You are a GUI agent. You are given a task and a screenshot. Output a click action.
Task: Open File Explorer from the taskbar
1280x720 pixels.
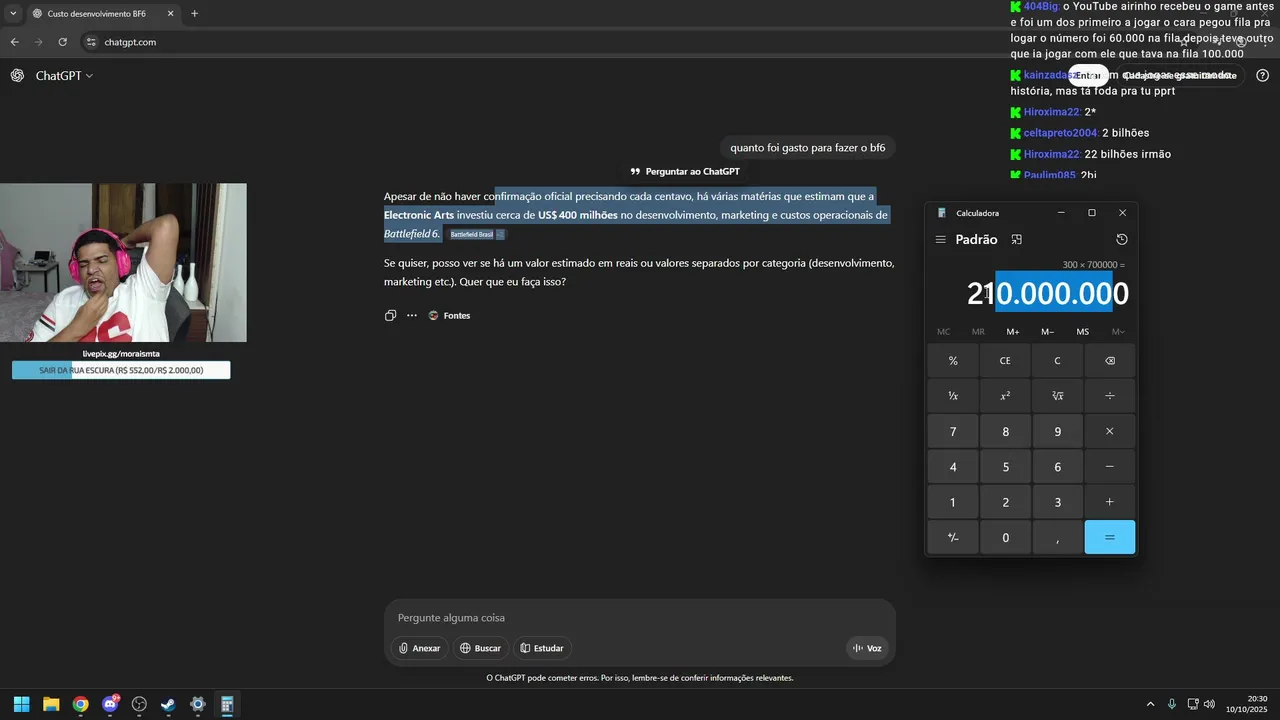(x=51, y=705)
